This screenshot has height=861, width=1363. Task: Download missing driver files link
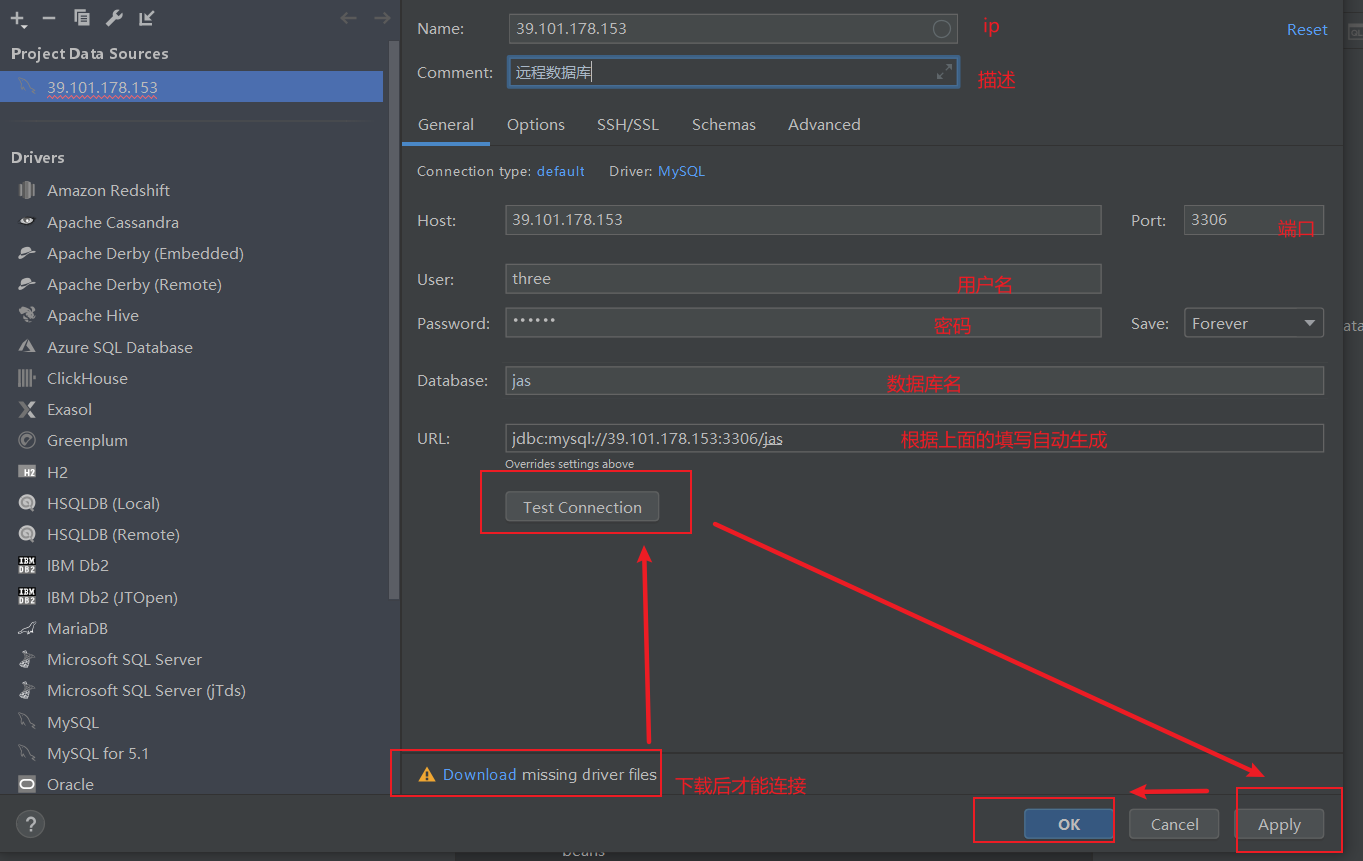(x=480, y=774)
